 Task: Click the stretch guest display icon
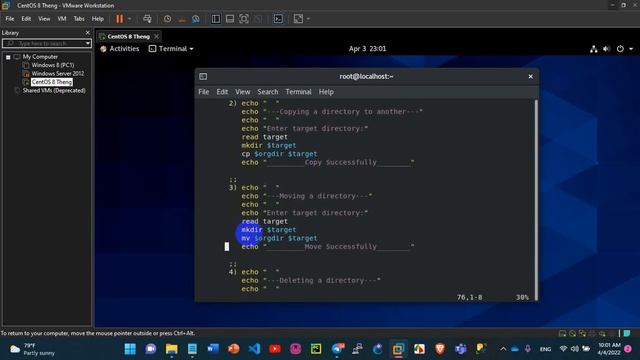298,19
